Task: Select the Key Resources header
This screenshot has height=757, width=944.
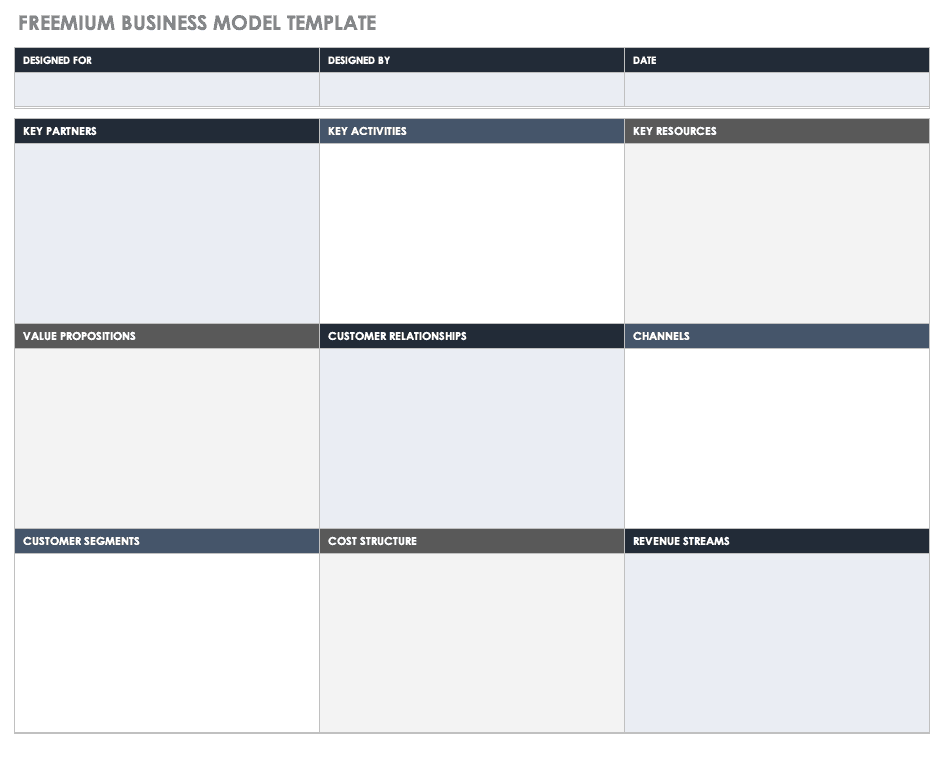Action: pos(777,131)
